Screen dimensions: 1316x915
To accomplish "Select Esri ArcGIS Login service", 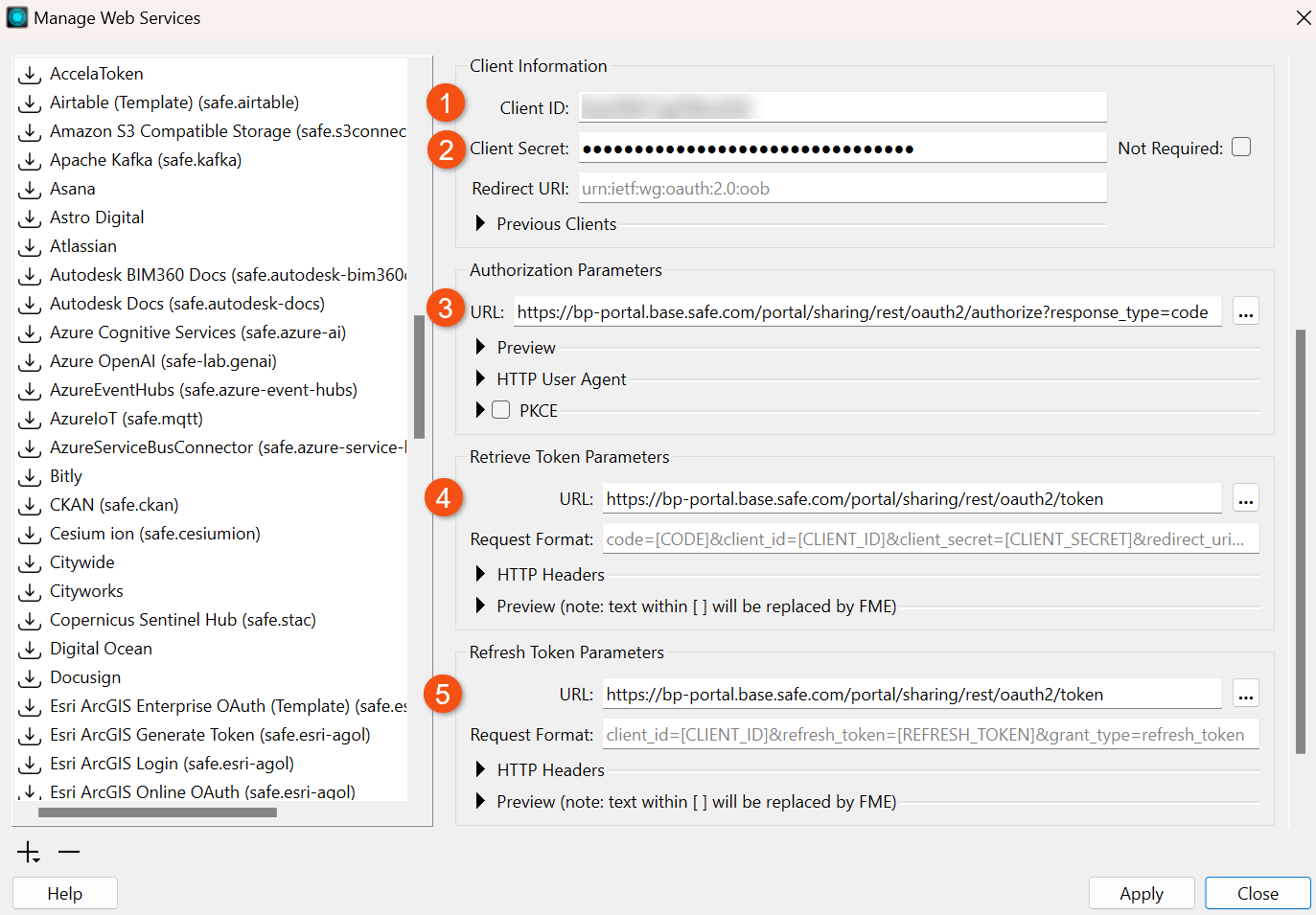I will point(172,764).
